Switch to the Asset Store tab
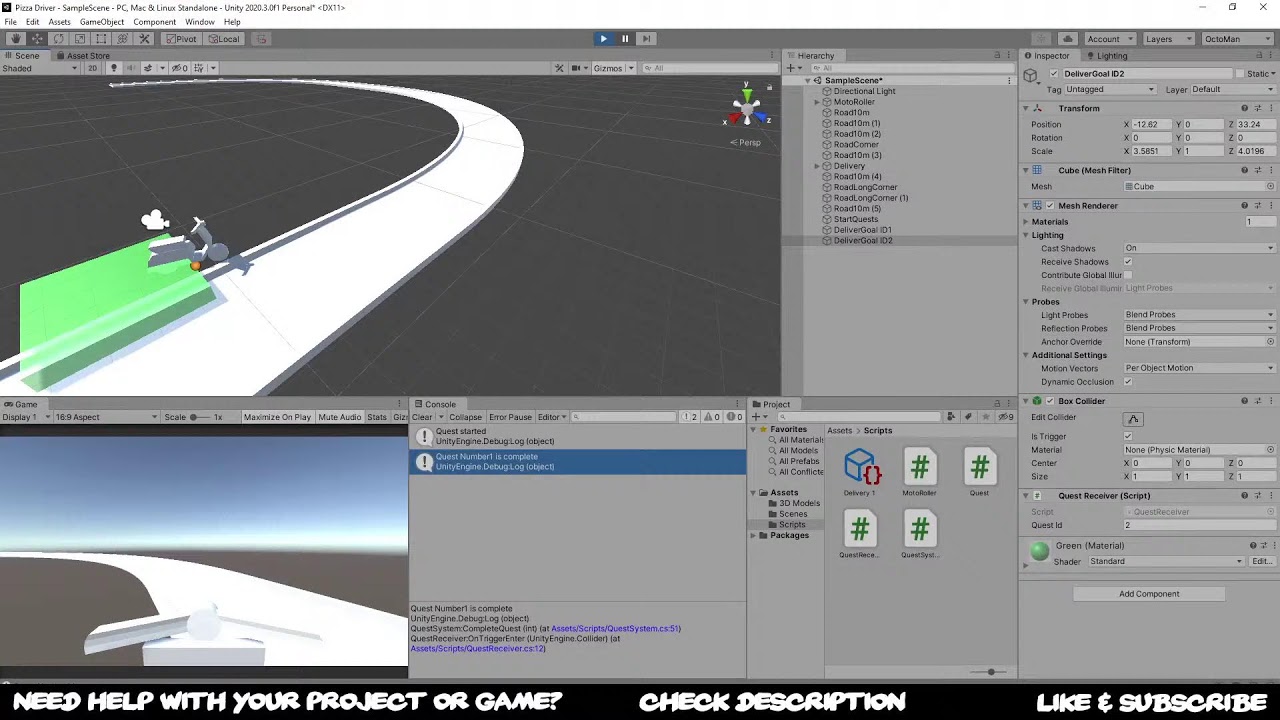The height and width of the screenshot is (720, 1280). click(x=82, y=56)
